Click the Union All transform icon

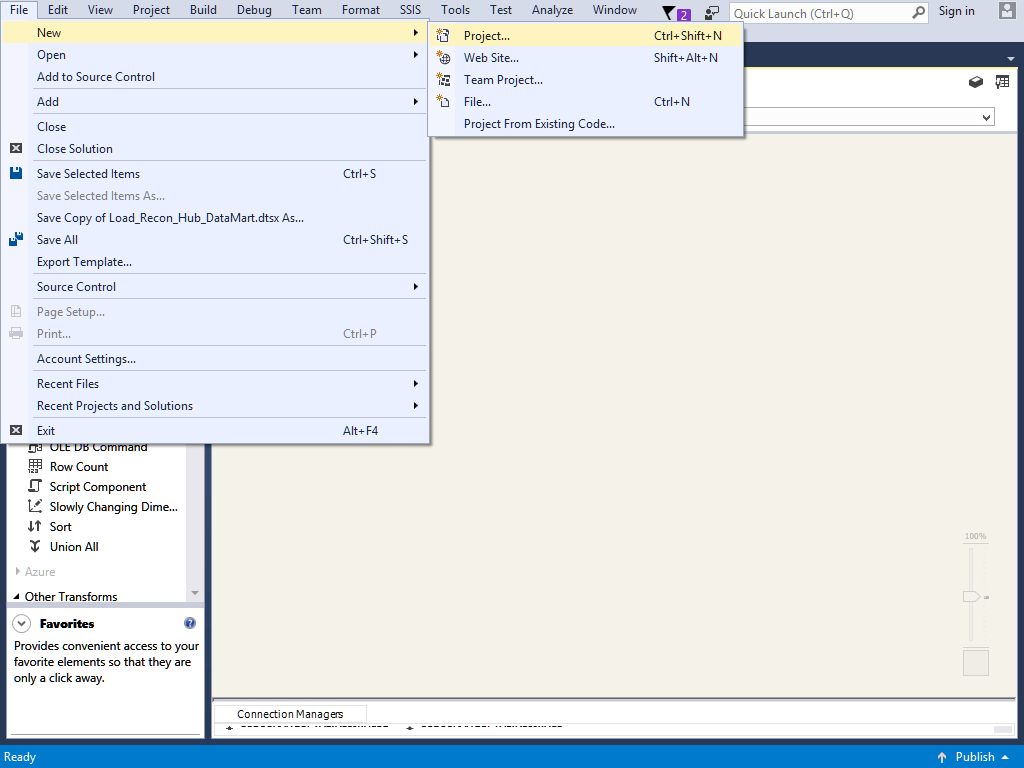point(35,547)
